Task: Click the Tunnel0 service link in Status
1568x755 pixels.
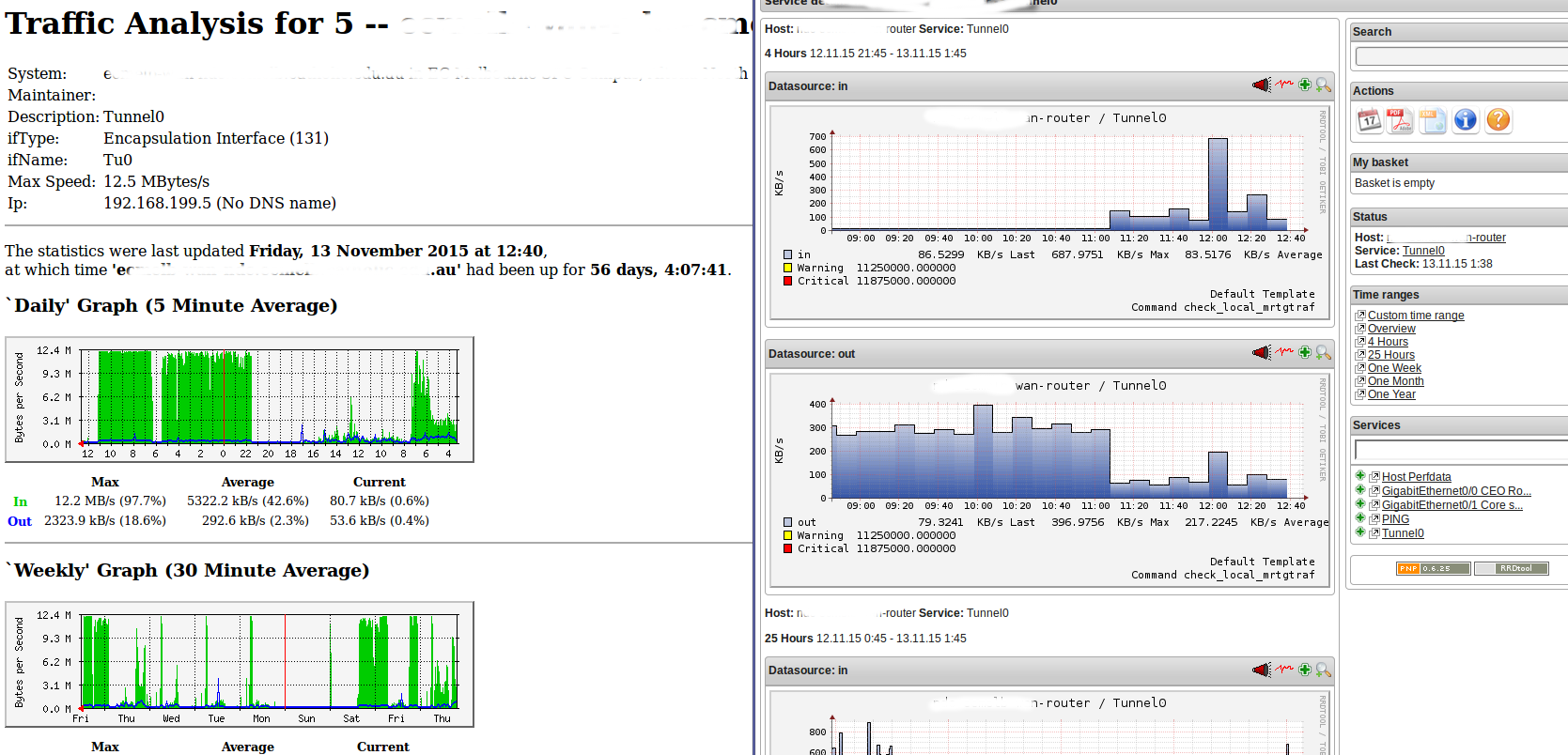Action: pyautogui.click(x=1423, y=251)
